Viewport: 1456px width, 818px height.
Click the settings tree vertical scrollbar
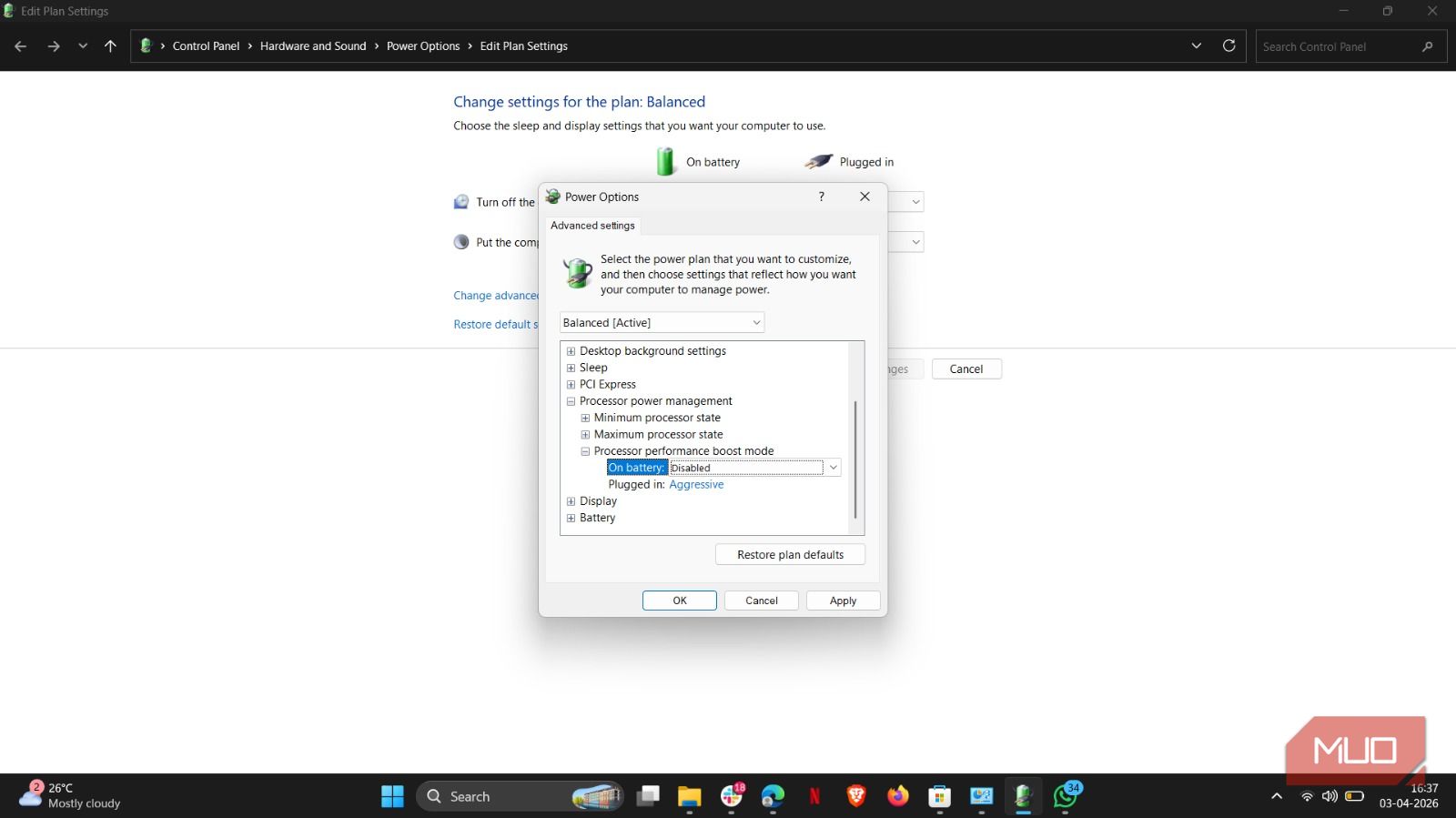[x=855, y=459]
